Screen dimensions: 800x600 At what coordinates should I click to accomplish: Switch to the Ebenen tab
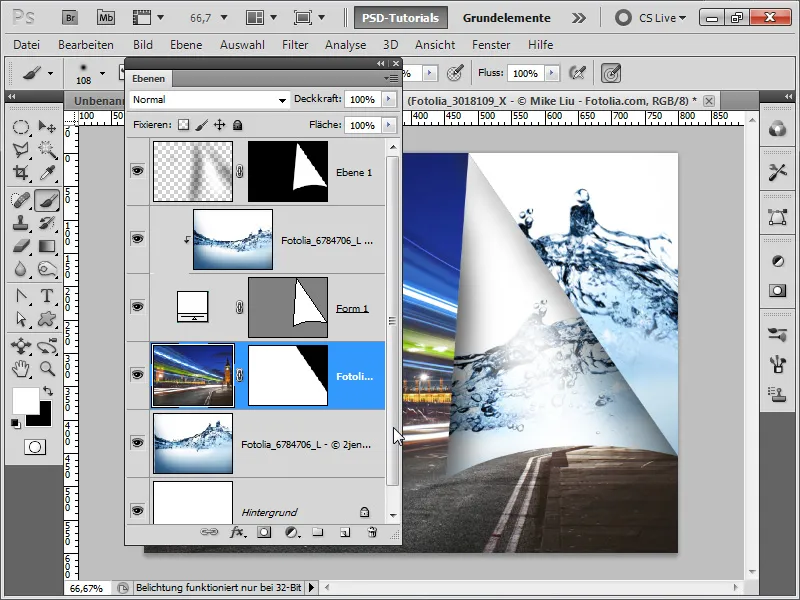(148, 79)
